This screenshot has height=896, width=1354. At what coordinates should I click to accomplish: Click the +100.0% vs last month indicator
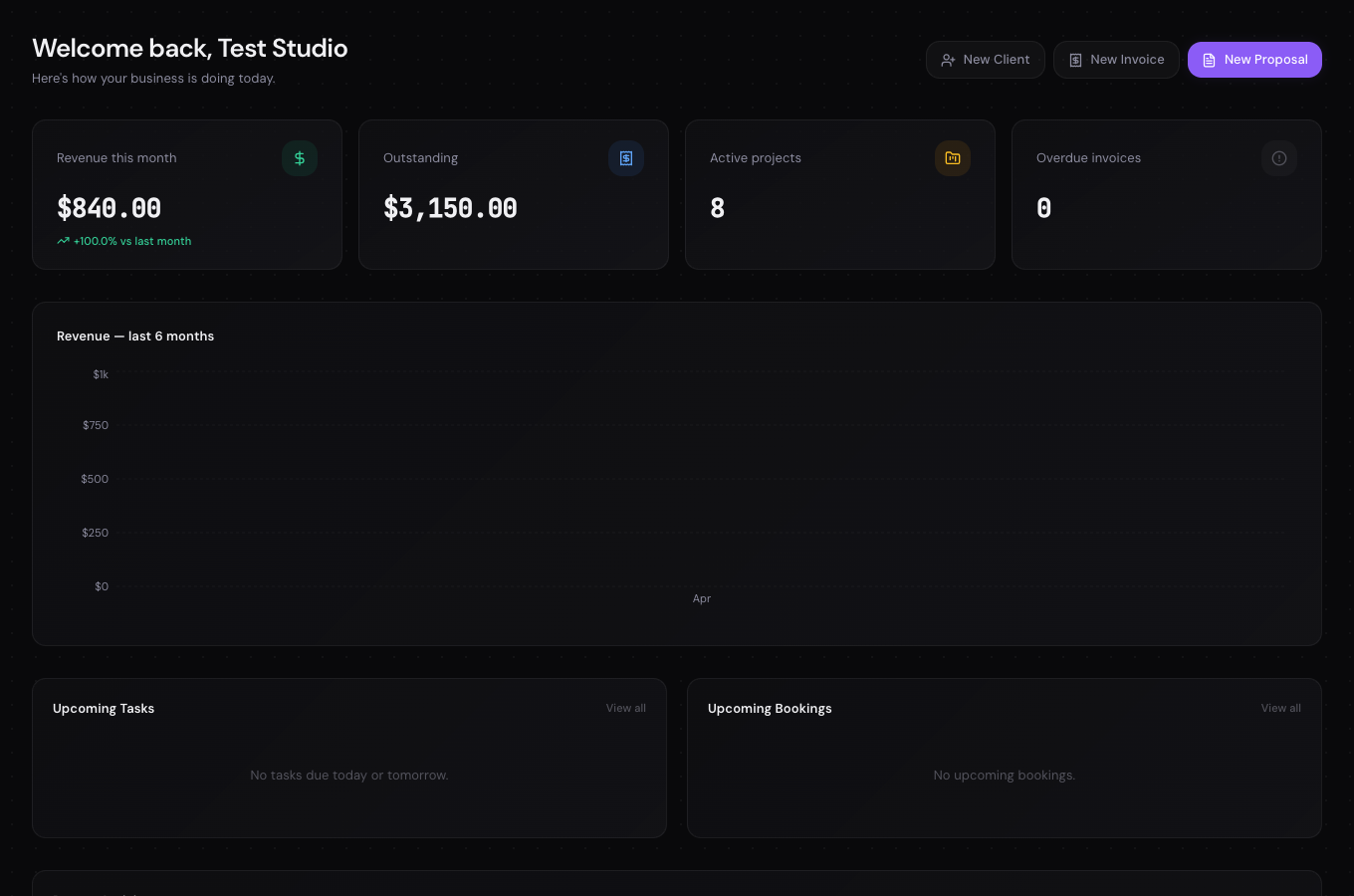[x=131, y=241]
